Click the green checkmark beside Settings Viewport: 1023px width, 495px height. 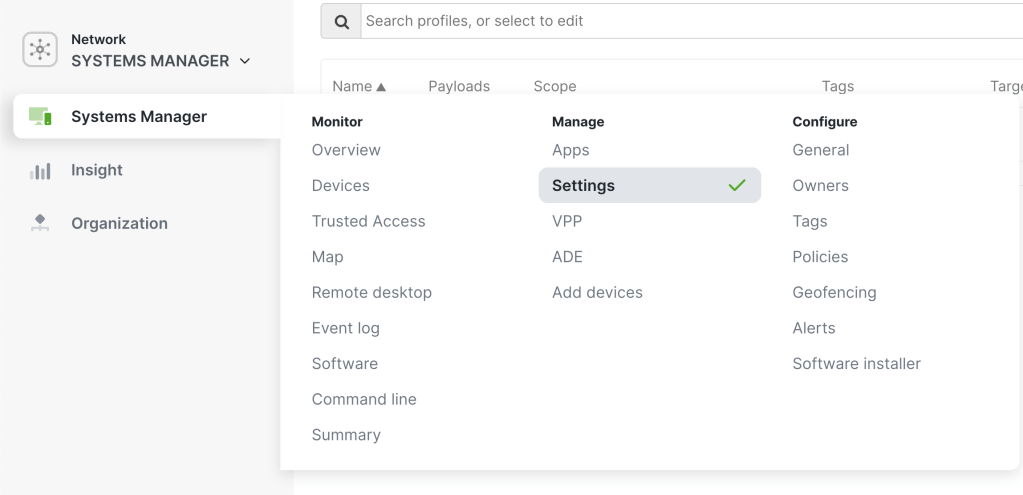[737, 185]
